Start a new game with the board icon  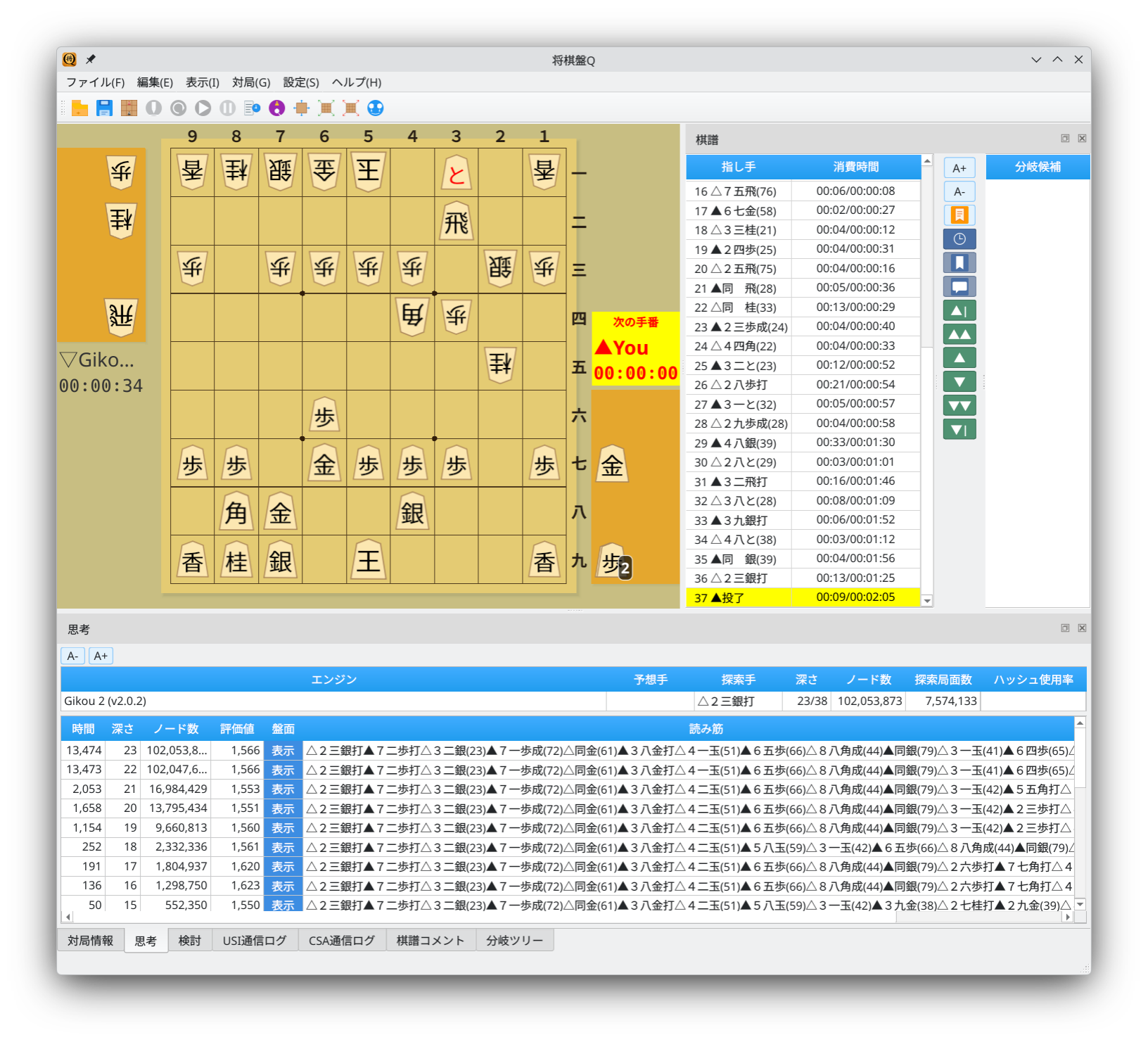[129, 108]
